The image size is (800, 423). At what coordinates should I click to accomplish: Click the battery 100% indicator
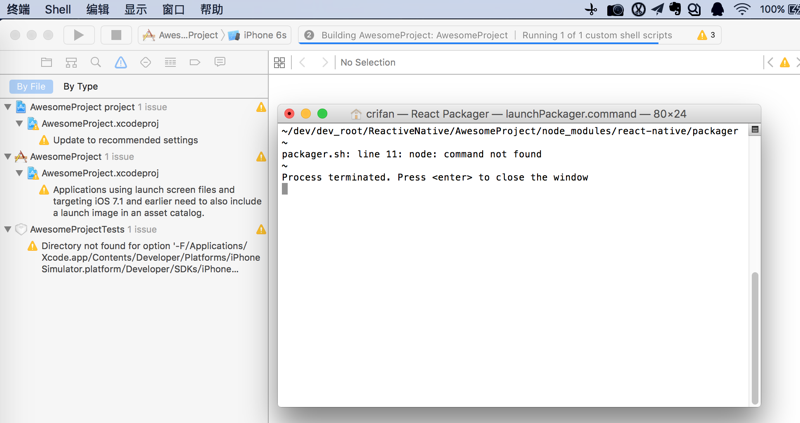(x=779, y=9)
